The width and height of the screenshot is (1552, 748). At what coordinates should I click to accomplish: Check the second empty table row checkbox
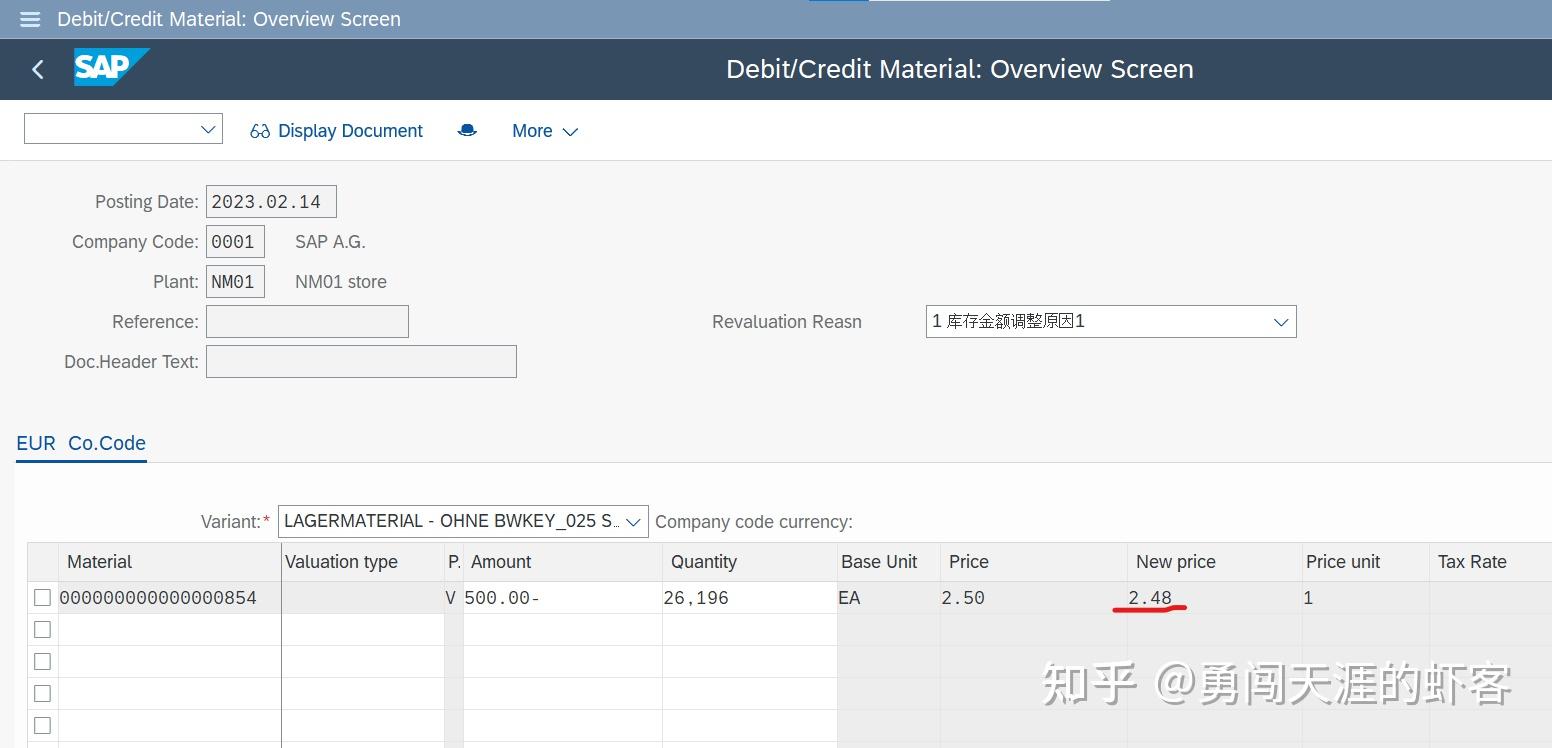click(x=41, y=629)
